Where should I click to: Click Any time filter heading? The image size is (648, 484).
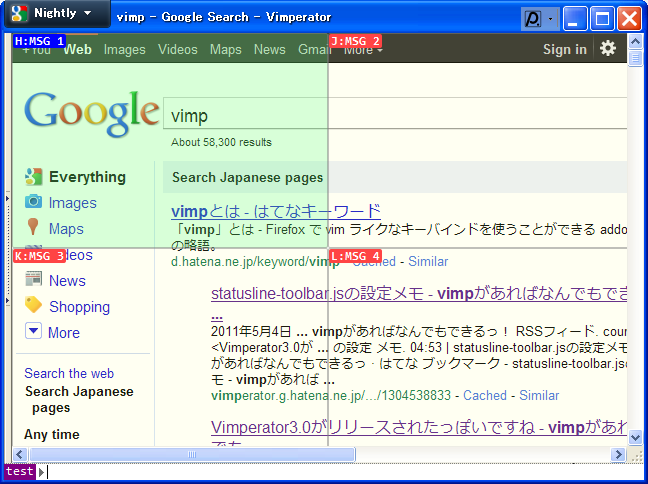[x=52, y=434]
